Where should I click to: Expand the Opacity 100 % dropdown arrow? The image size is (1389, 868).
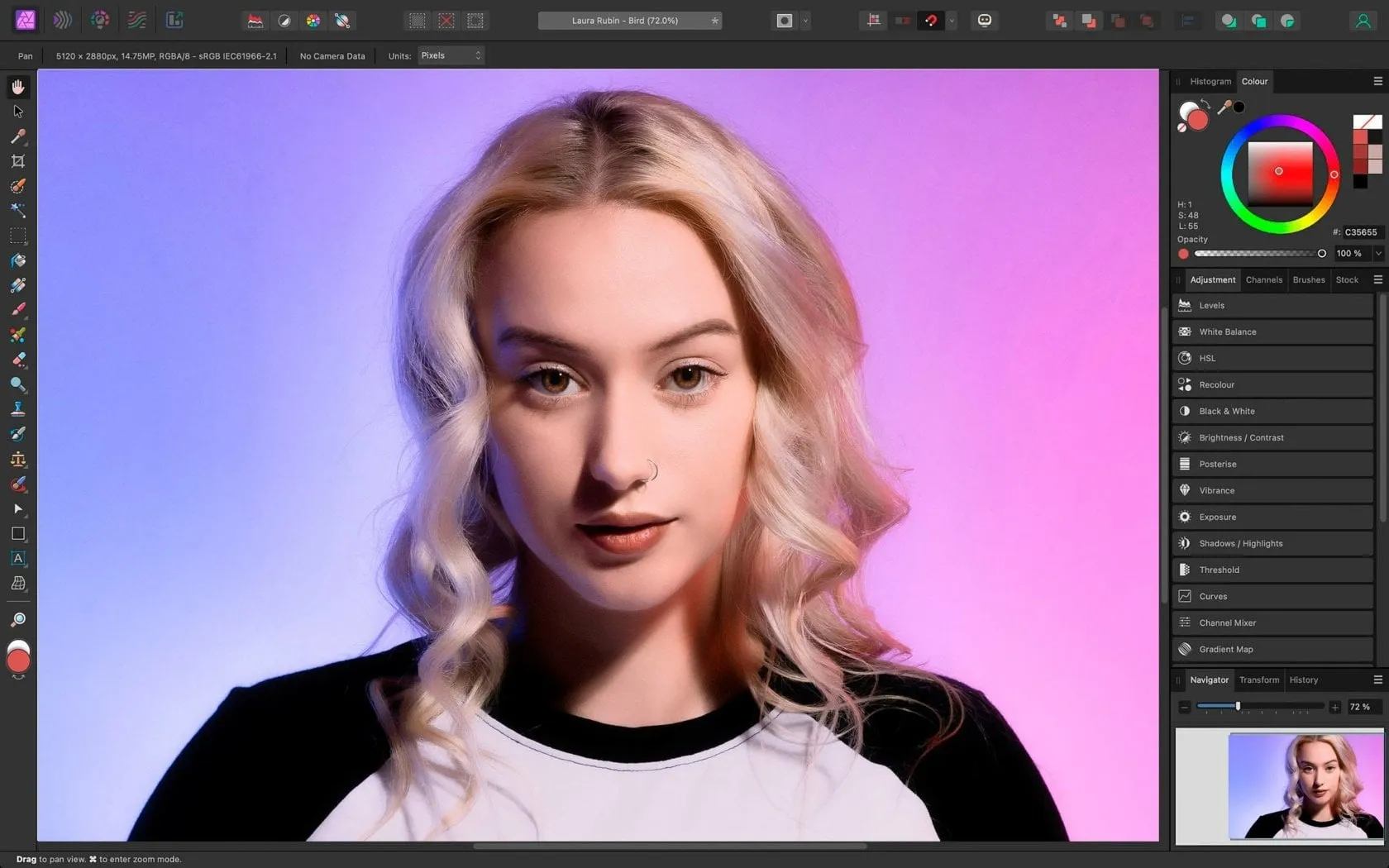tap(1377, 254)
